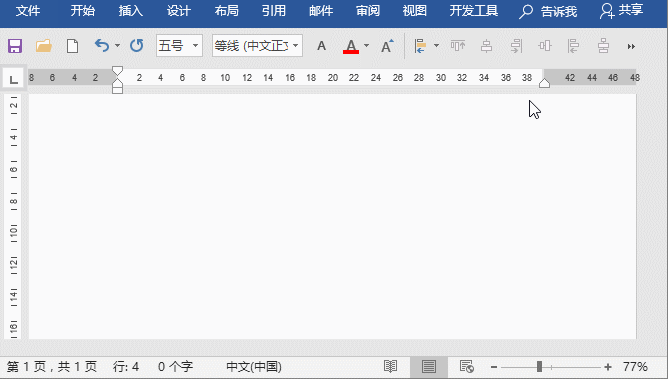
Task: Switch to the 设计 tab
Action: pyautogui.click(x=179, y=11)
